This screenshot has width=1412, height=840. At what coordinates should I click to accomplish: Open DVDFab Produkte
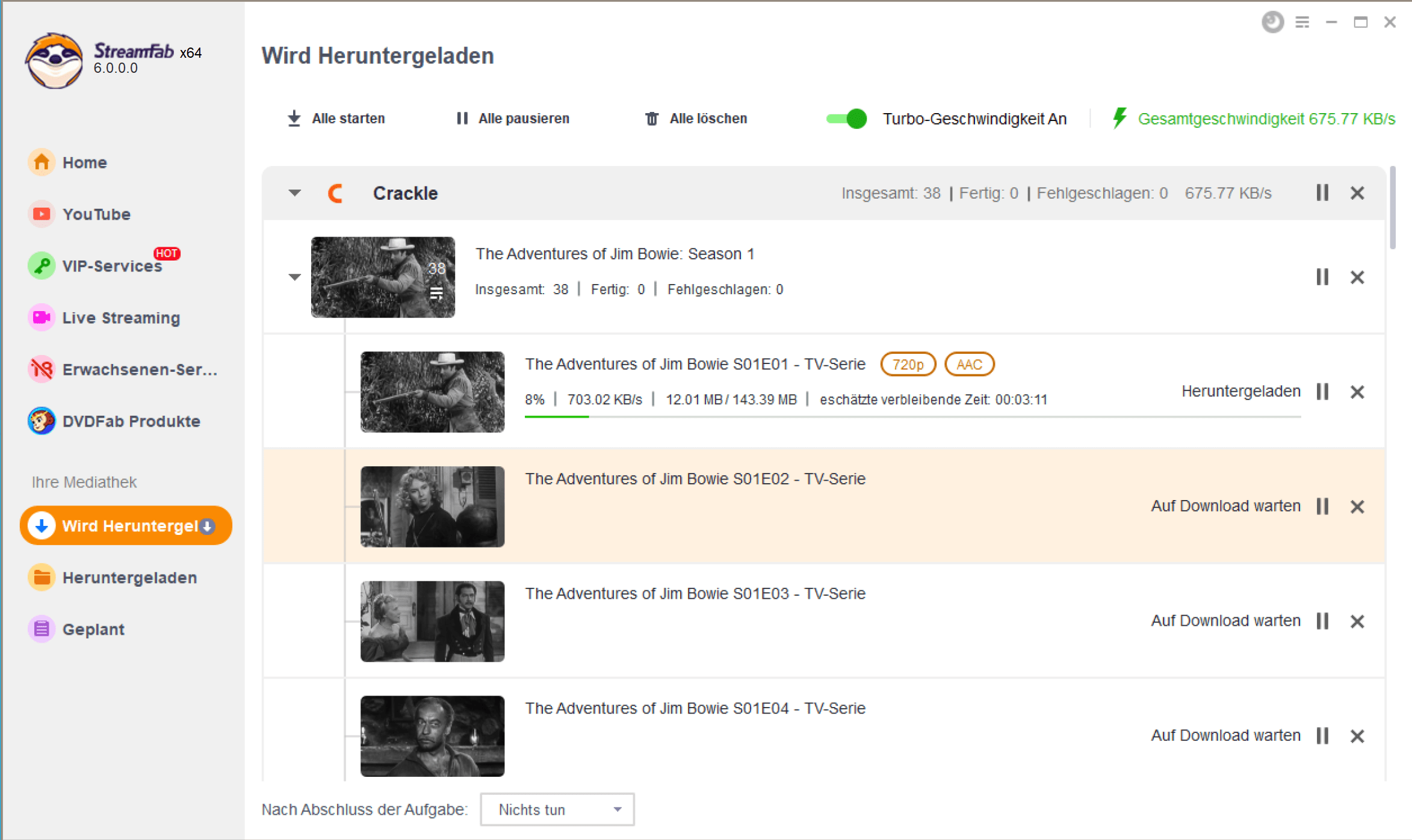pos(131,421)
